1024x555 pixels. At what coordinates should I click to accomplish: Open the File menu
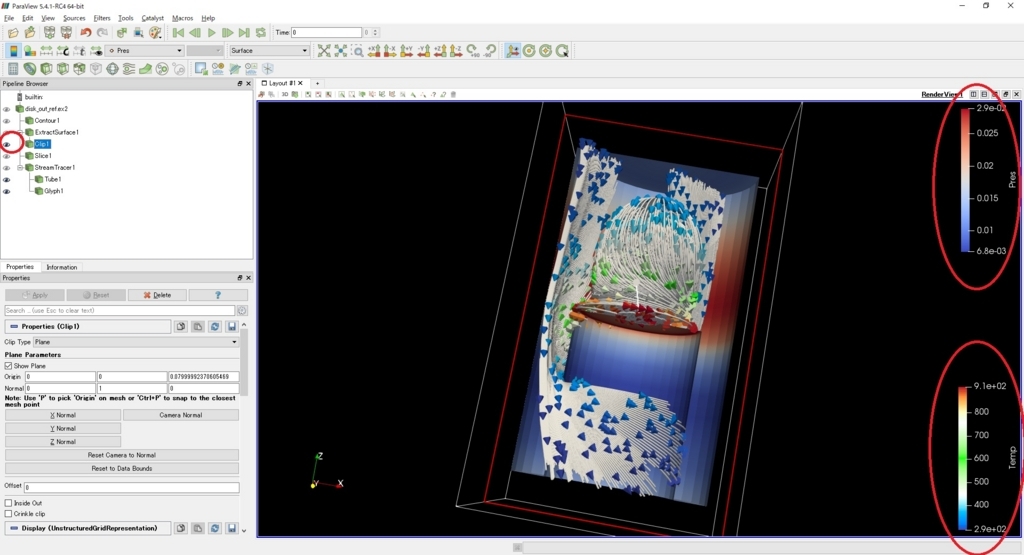point(9,18)
